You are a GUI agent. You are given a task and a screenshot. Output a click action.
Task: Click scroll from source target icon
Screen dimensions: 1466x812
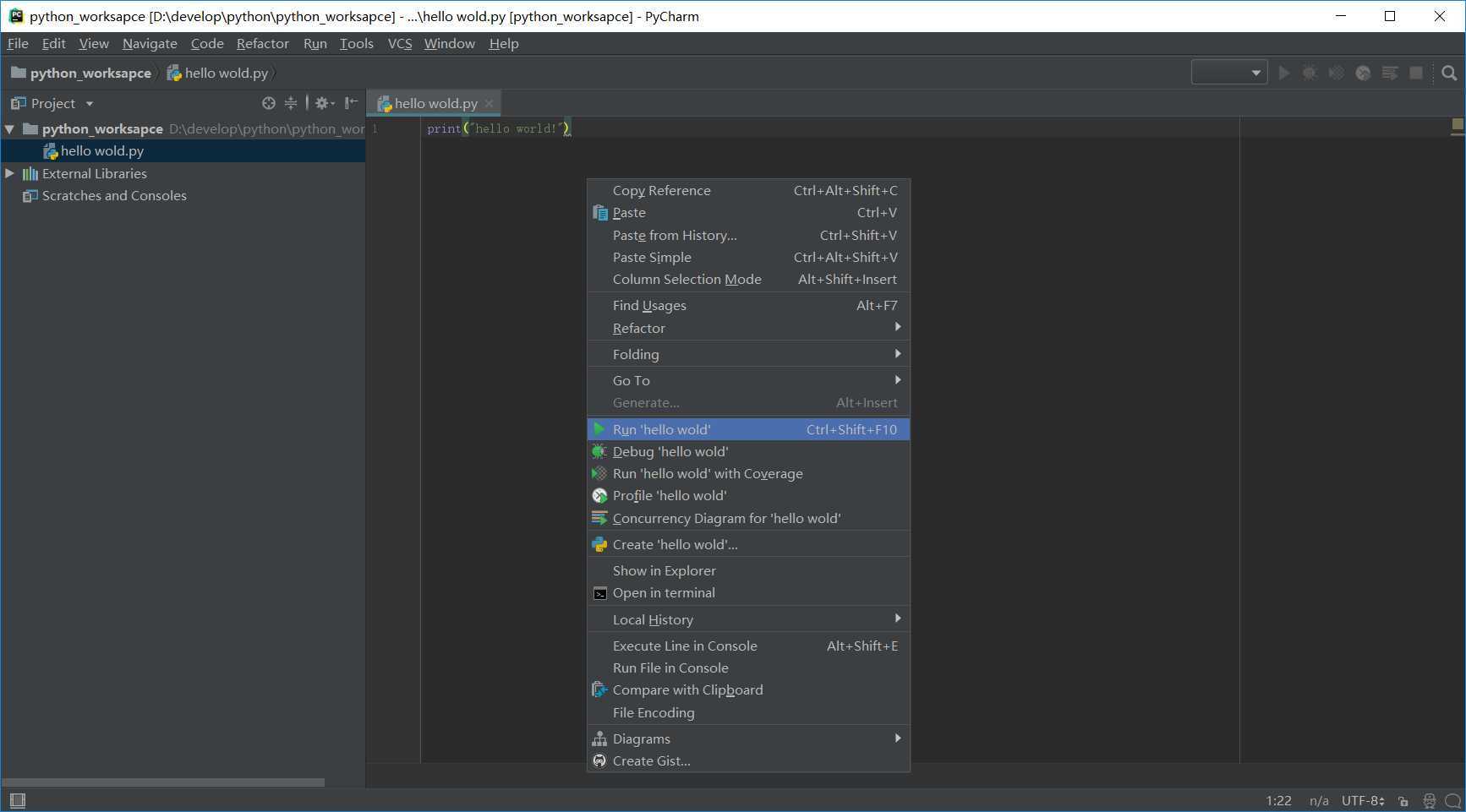269,103
